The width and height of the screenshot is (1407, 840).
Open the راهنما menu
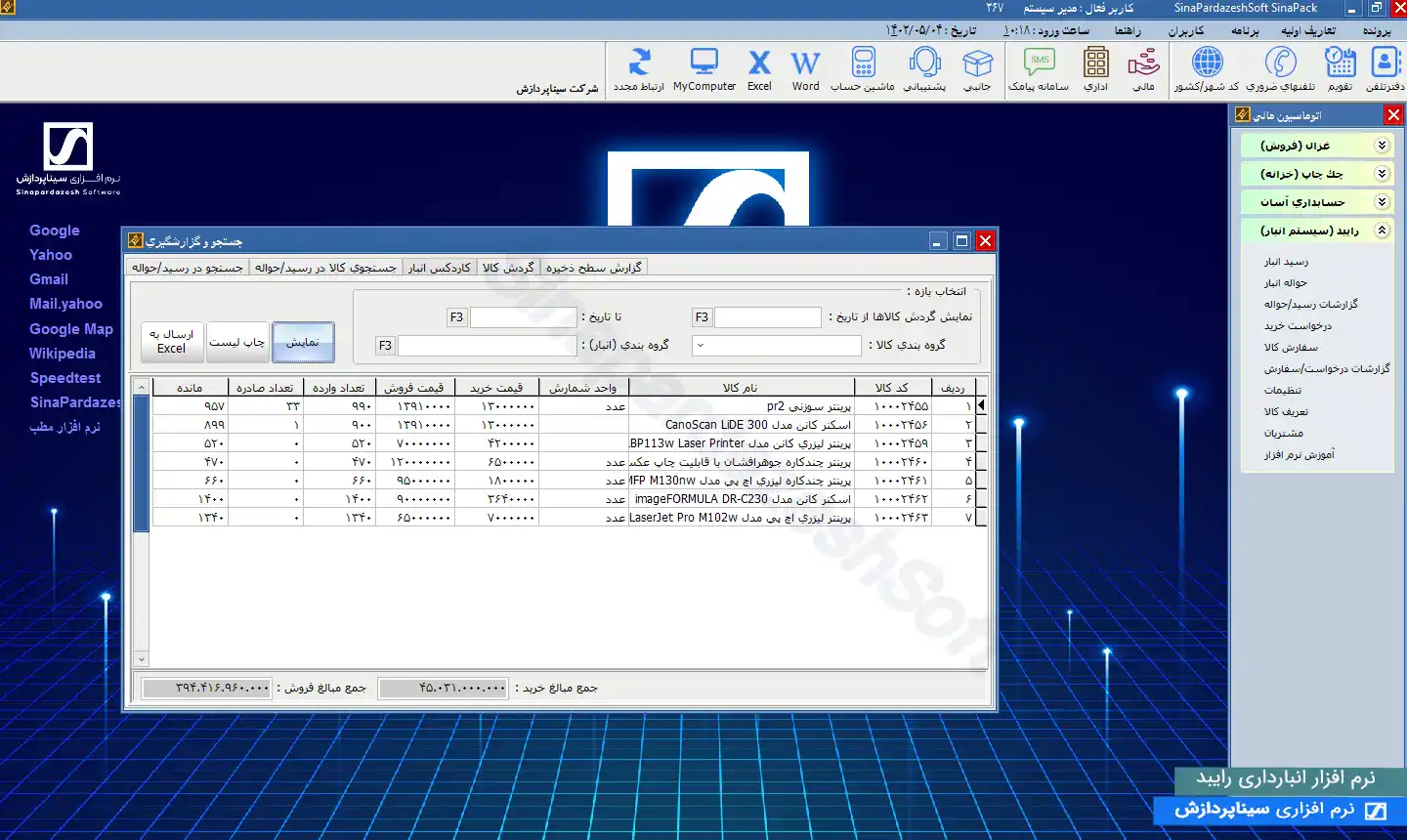[1128, 31]
